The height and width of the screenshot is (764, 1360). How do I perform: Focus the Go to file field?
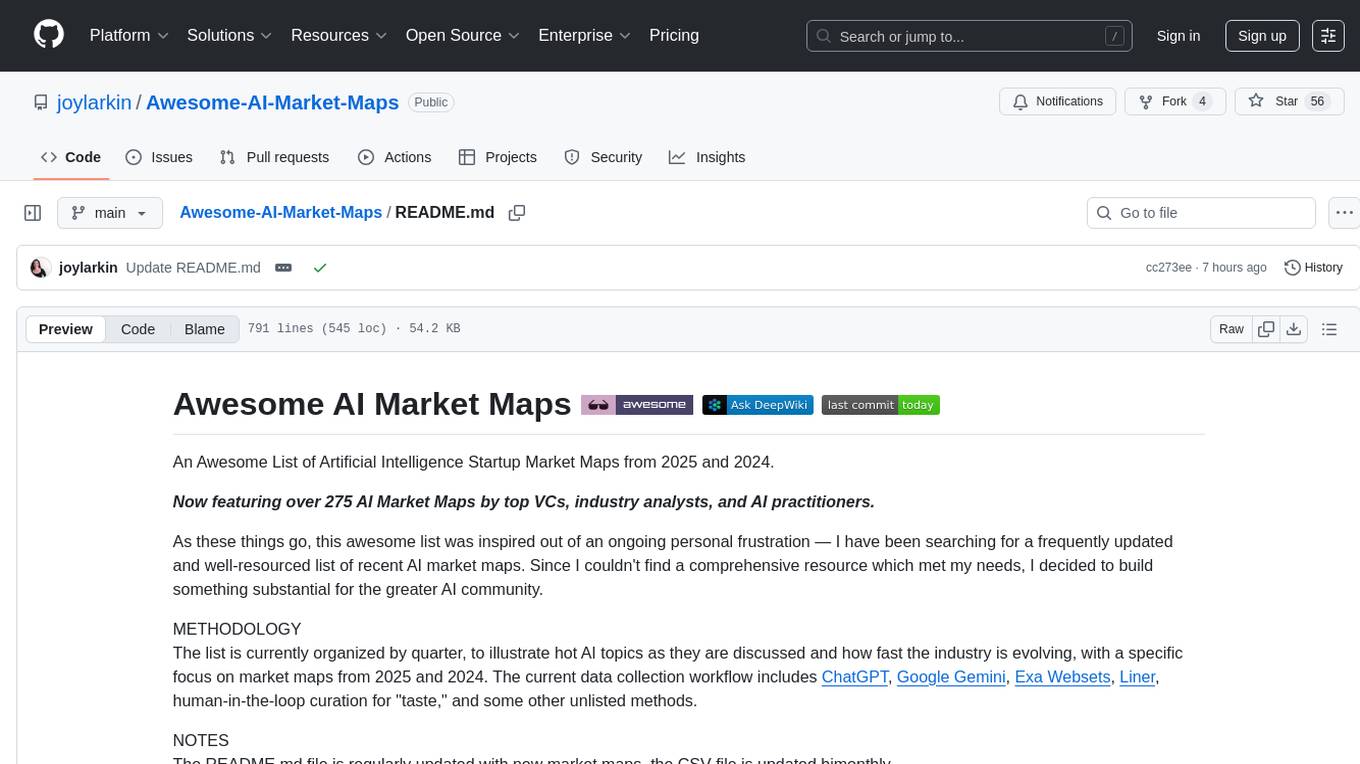[1201, 213]
